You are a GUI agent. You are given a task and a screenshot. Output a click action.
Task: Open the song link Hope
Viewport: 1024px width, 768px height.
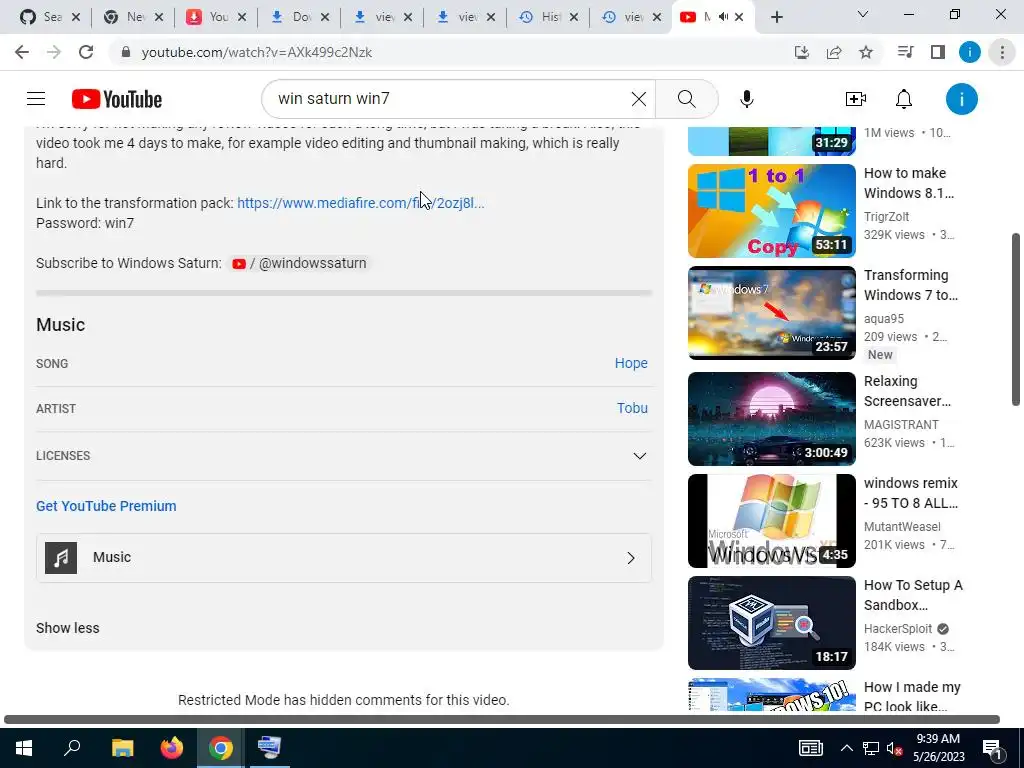click(x=631, y=363)
